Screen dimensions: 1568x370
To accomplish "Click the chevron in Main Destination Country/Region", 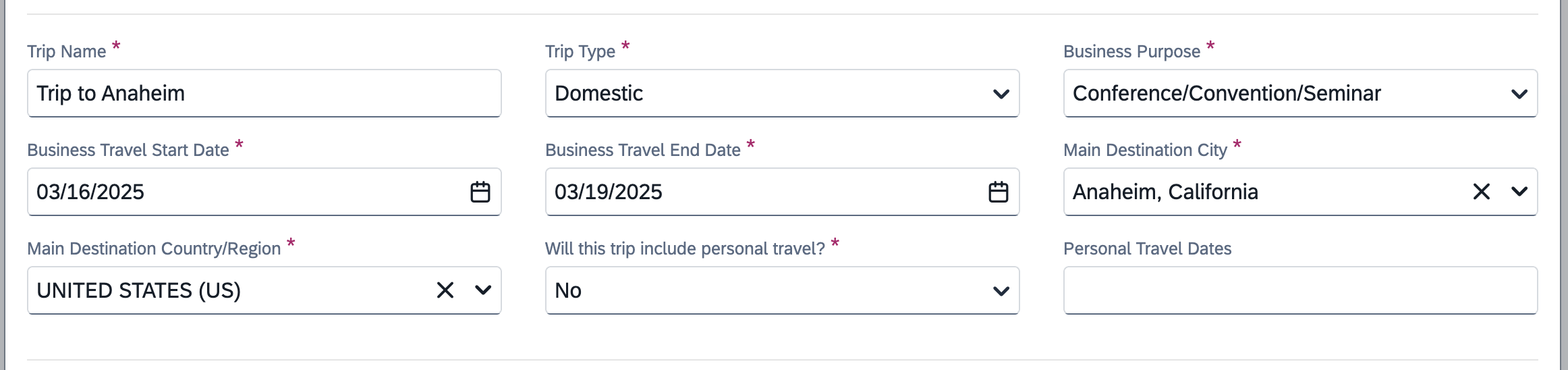I will (x=482, y=290).
